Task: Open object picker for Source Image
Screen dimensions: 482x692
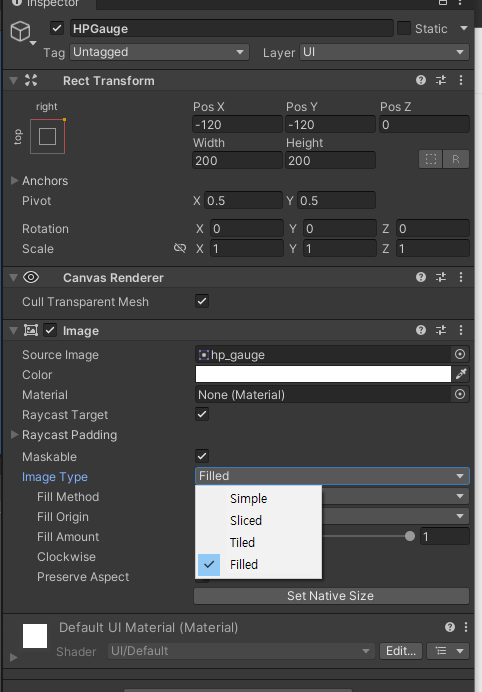Action: [460, 354]
